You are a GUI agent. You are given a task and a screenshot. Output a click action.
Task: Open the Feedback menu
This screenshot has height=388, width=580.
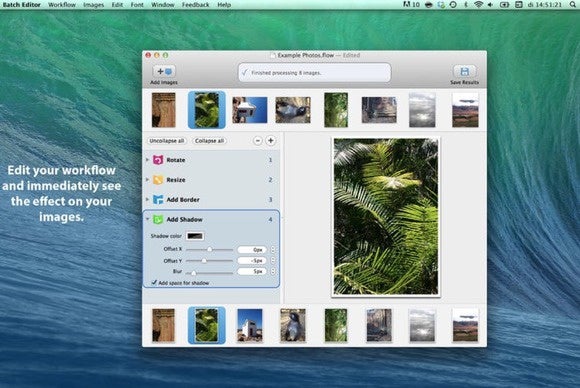[196, 4]
